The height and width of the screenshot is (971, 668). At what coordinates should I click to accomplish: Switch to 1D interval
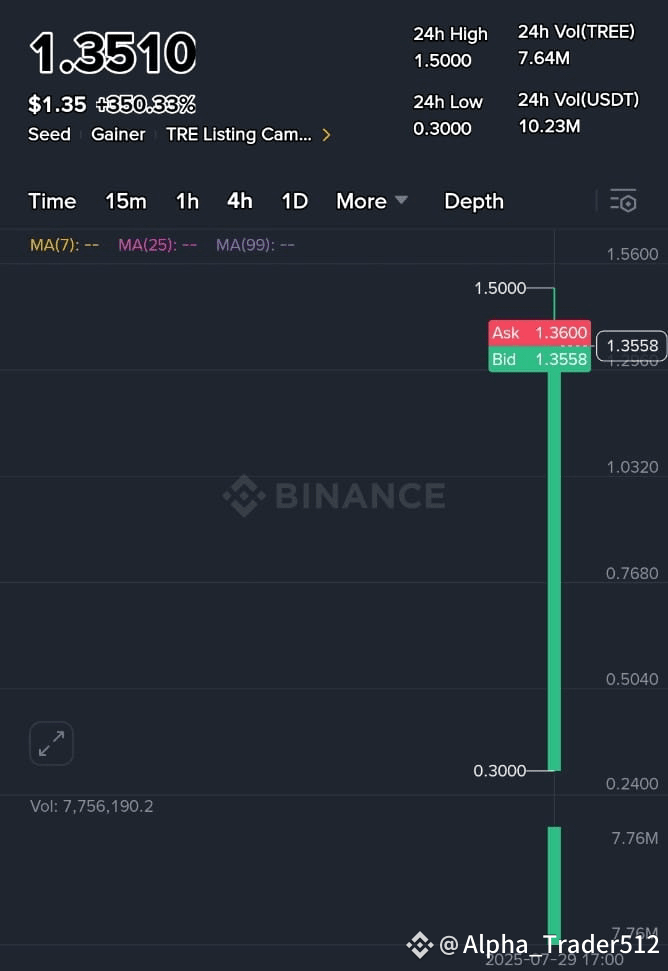click(295, 201)
